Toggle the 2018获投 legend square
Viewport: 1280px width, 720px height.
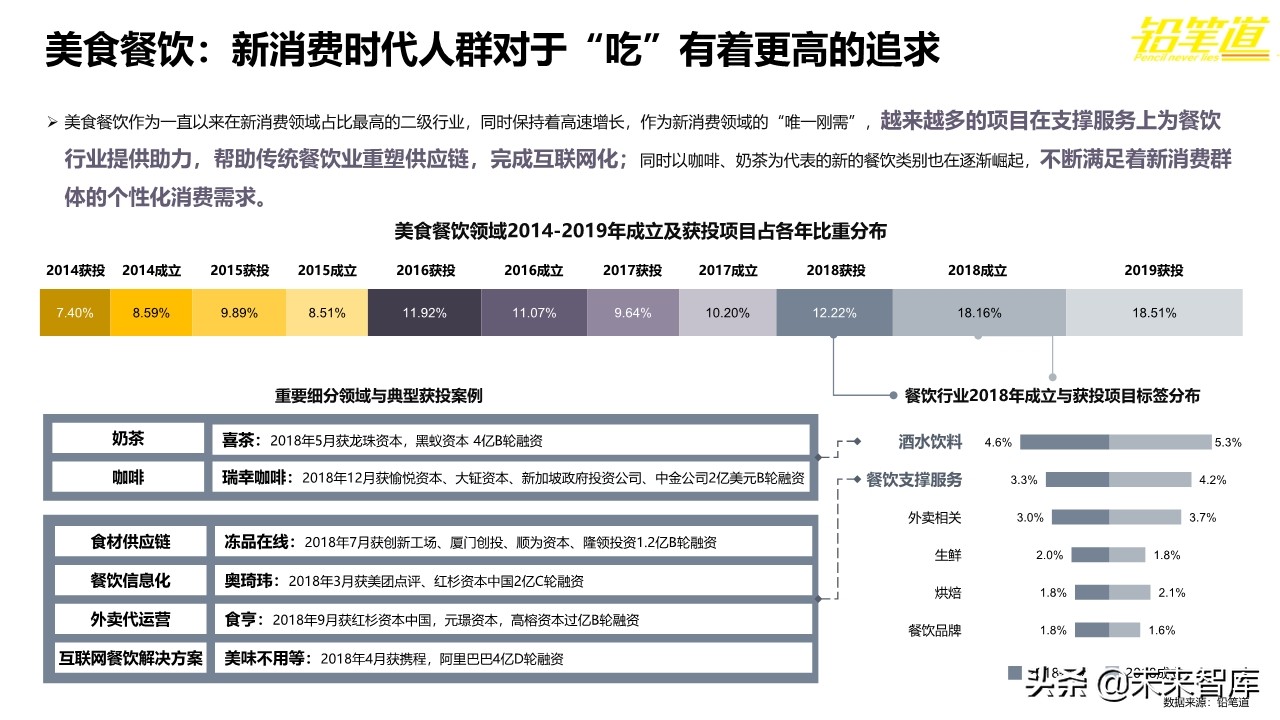(x=1014, y=672)
